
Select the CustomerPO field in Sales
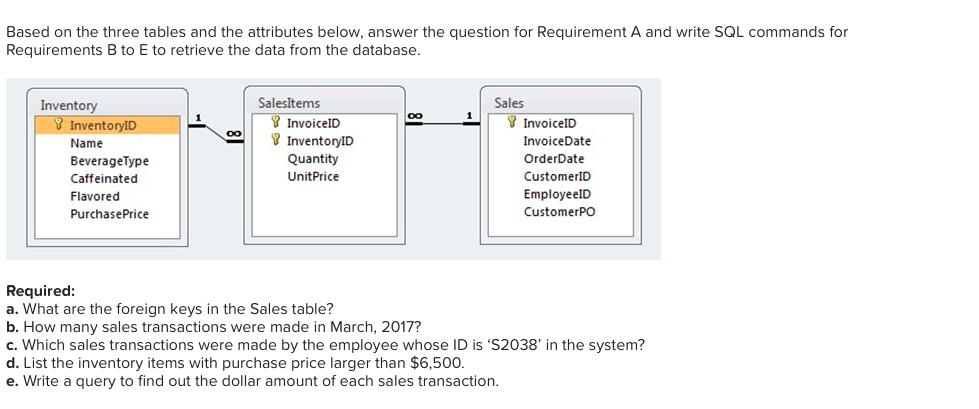tap(559, 212)
